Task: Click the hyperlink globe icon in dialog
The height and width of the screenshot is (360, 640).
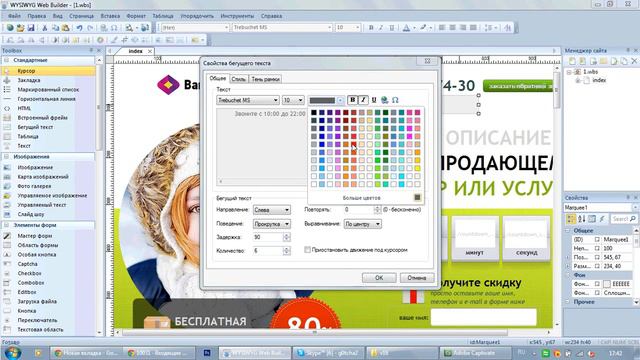Action: (x=384, y=100)
